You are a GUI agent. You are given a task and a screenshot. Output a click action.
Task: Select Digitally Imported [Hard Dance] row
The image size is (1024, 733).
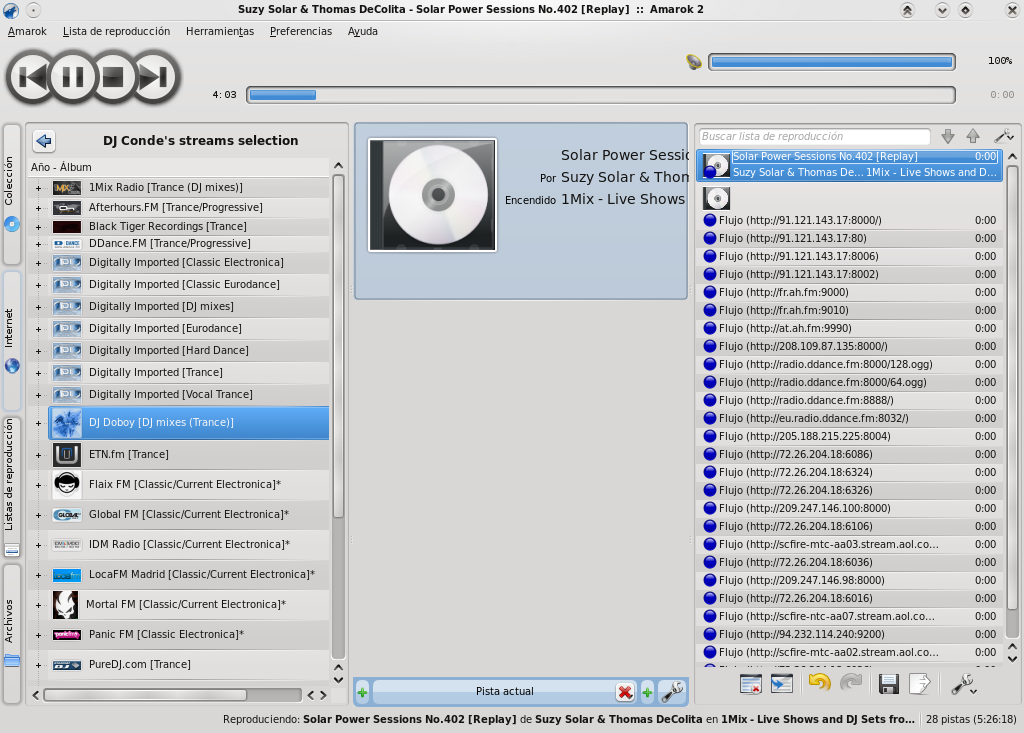tap(188, 351)
